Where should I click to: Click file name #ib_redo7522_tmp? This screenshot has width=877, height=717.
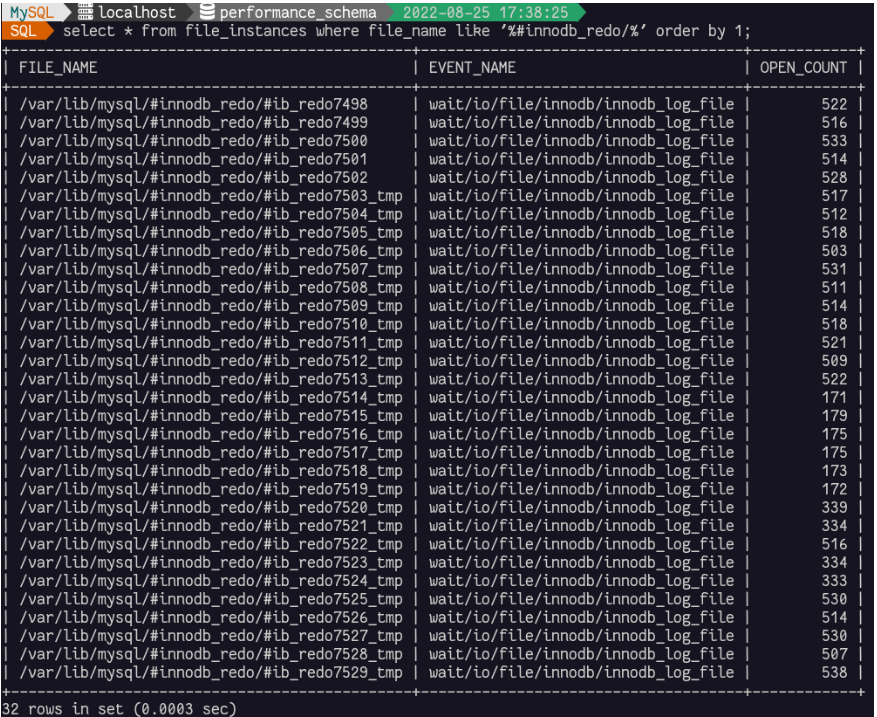pos(211,544)
